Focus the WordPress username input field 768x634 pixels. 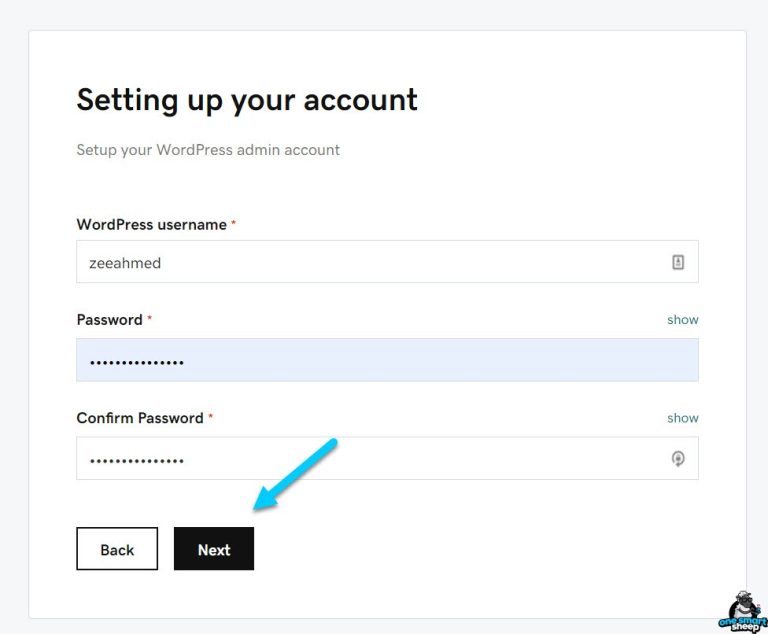click(370, 262)
